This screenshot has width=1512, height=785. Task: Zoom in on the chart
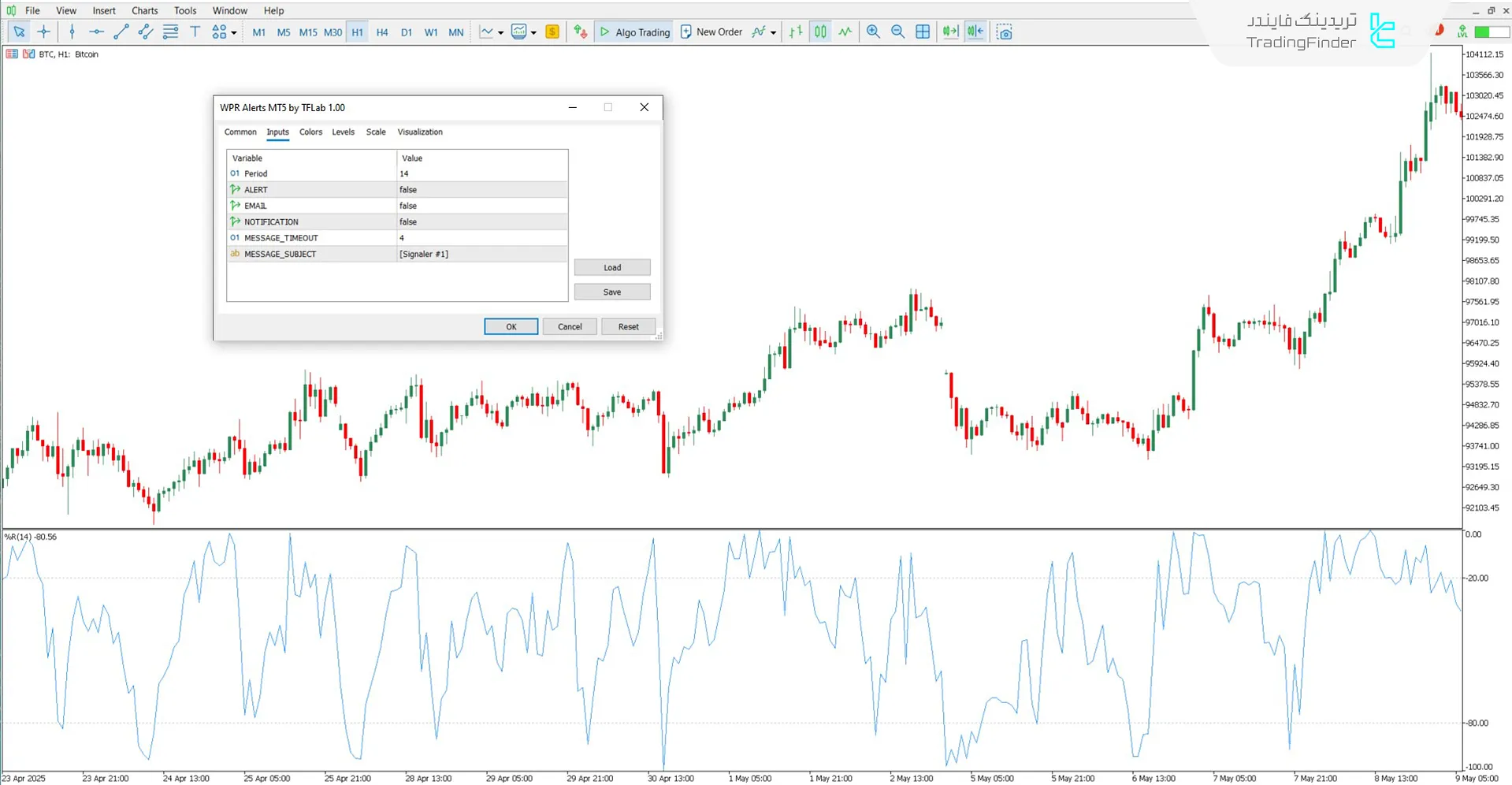coord(873,32)
